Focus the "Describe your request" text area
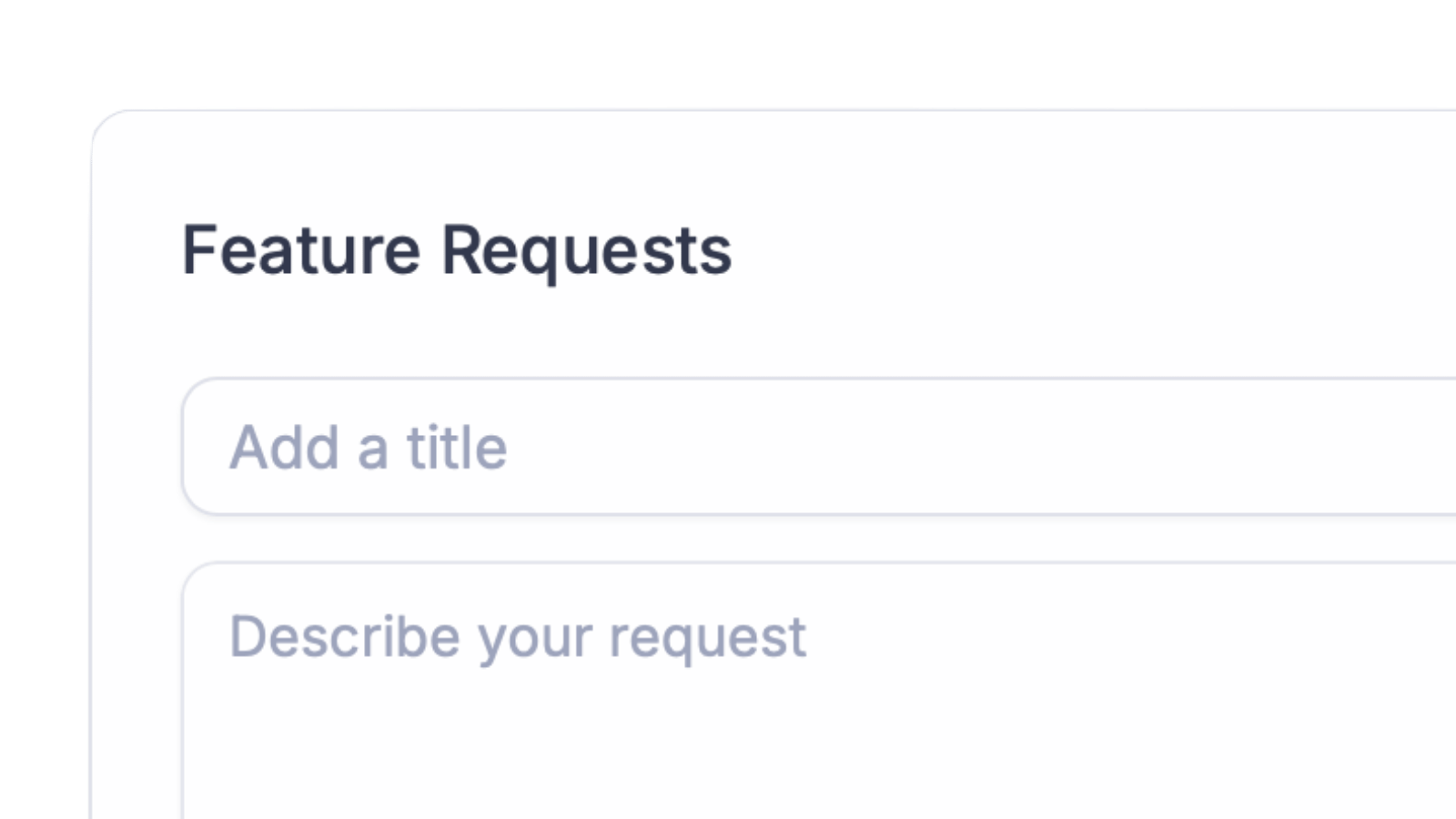The image size is (1456, 819). [819, 692]
